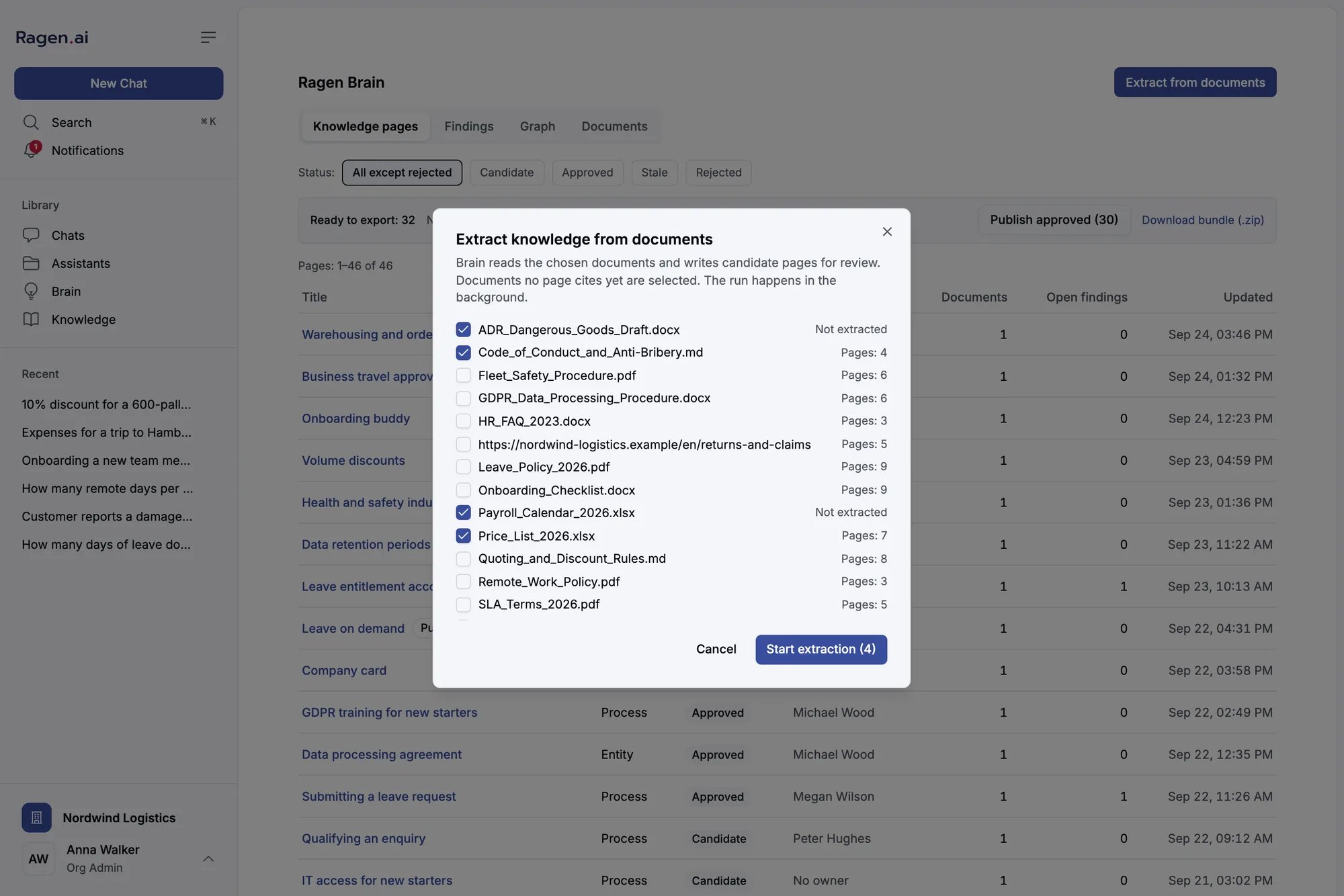The height and width of the screenshot is (896, 1344).
Task: Open Onboarding buddy page
Action: 355,418
